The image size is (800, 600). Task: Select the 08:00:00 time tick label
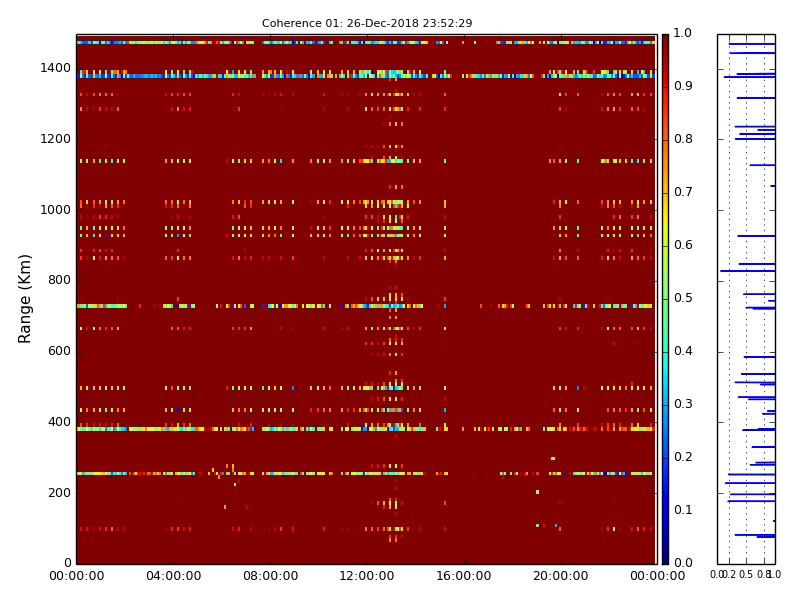(x=270, y=576)
